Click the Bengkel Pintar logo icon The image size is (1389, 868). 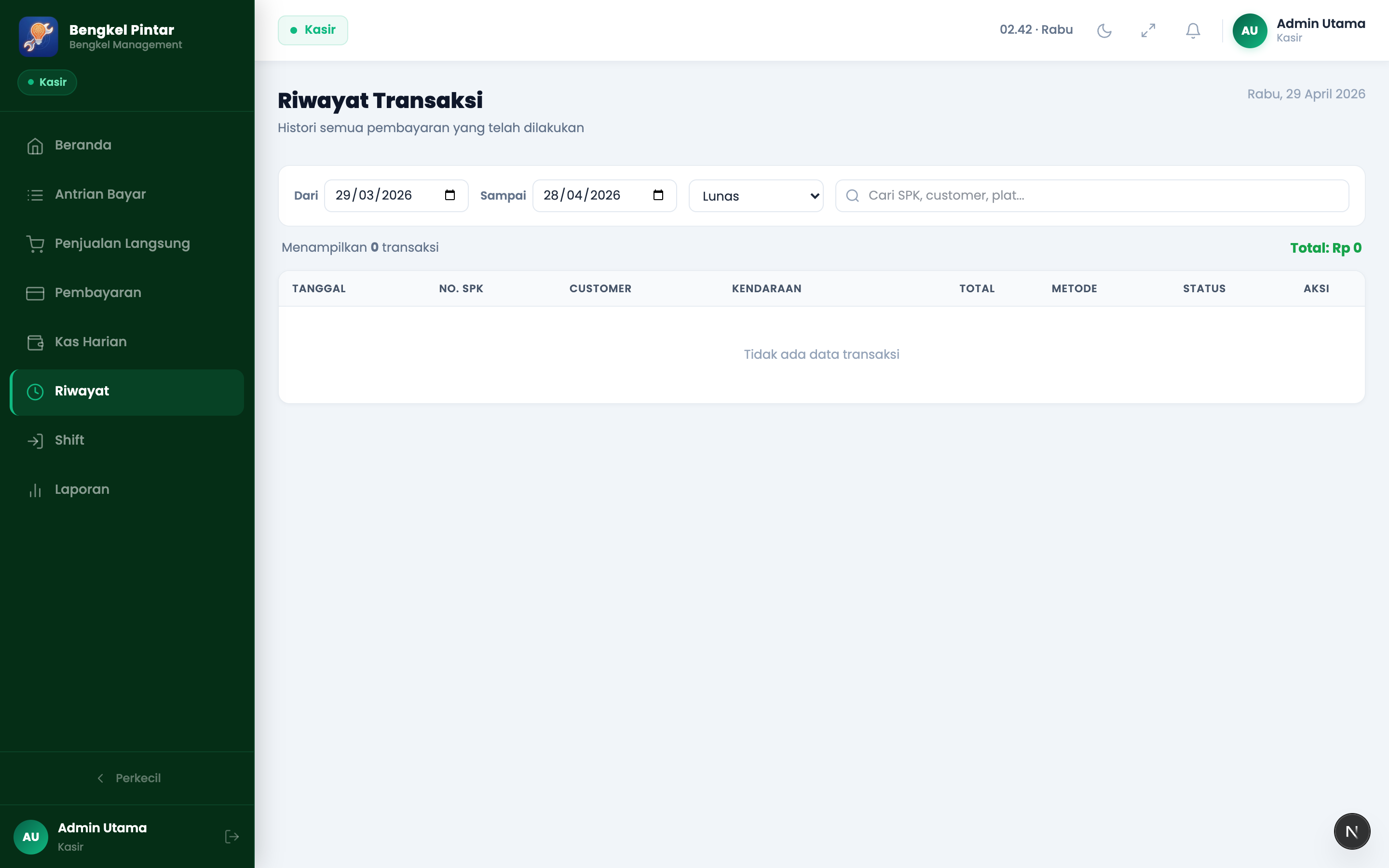(39, 37)
